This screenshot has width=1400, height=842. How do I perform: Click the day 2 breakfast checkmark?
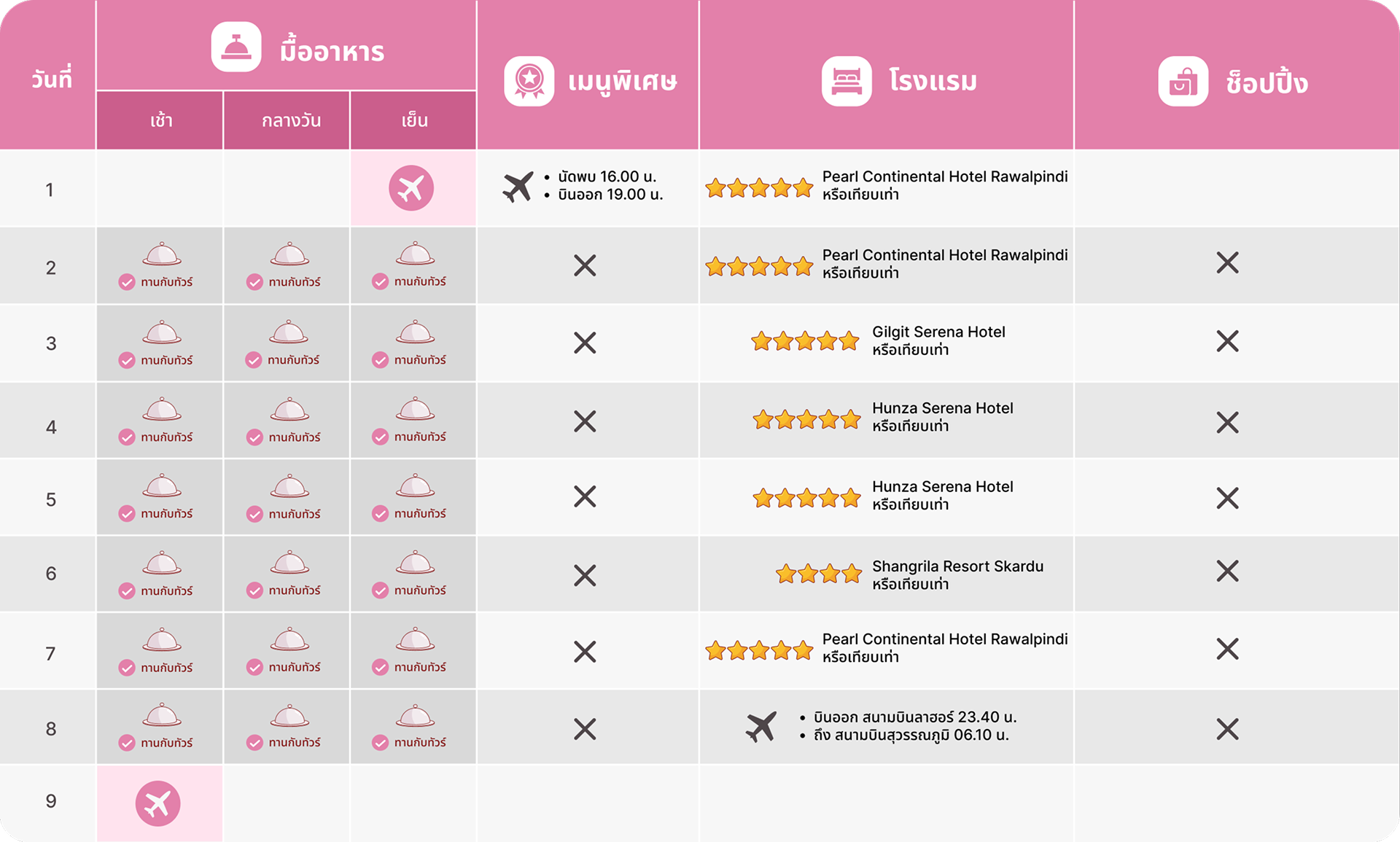(127, 282)
